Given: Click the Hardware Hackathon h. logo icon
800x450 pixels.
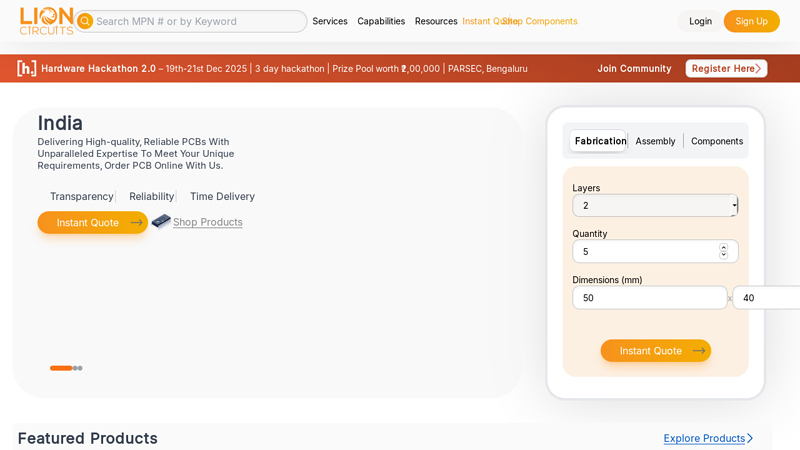Looking at the screenshot, I should pos(27,68).
